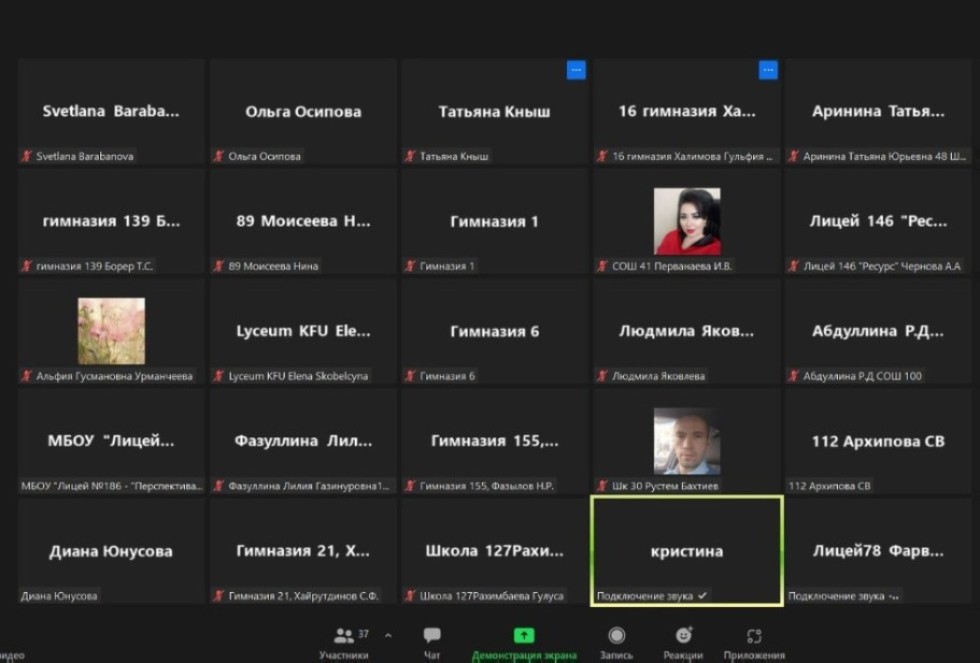980x663 pixels.
Task: Select the Лицей78 participant tile
Action: (x=877, y=551)
